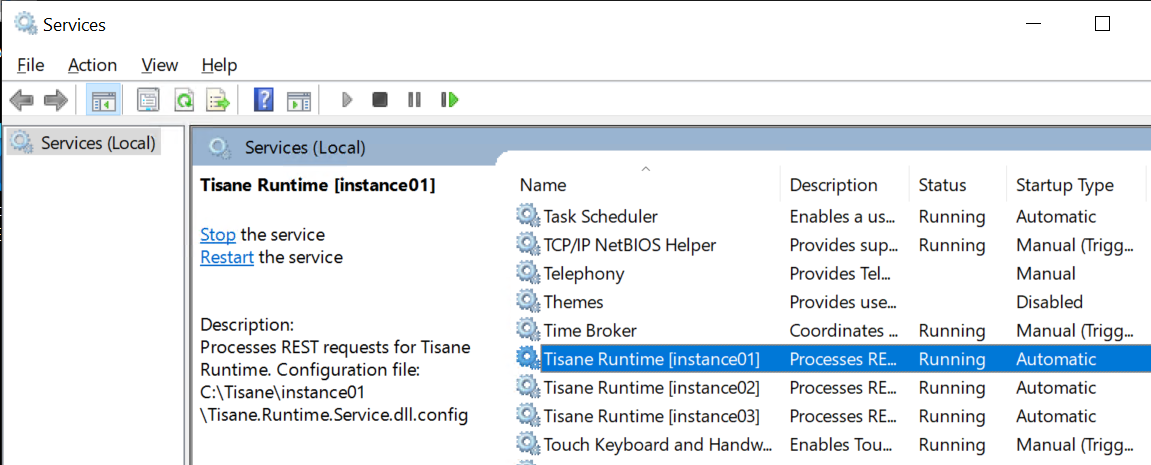Click the gear icon beside Task Scheduler

(528, 216)
